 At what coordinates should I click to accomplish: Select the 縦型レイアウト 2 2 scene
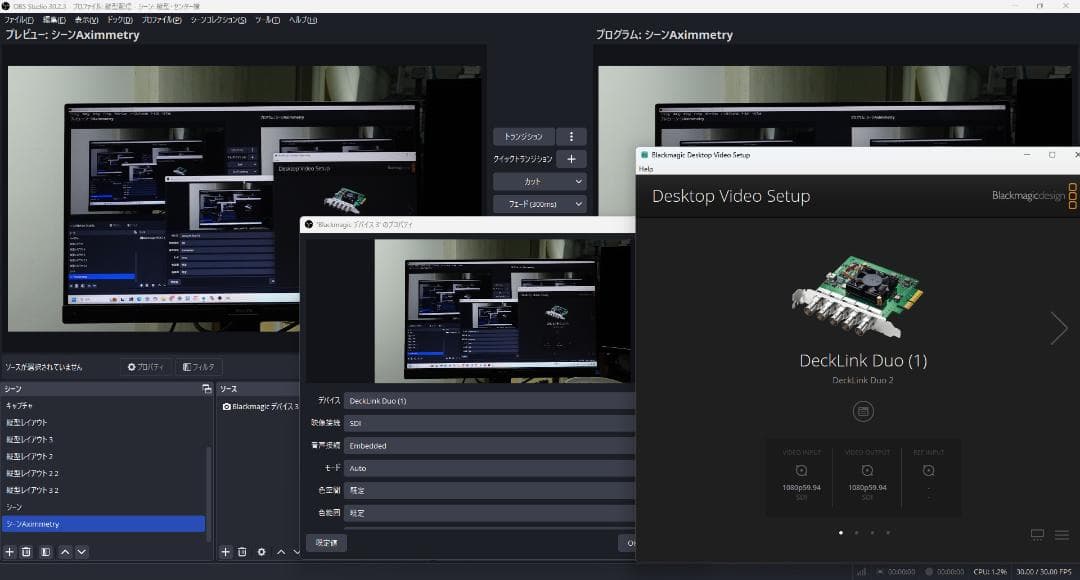tap(103, 473)
